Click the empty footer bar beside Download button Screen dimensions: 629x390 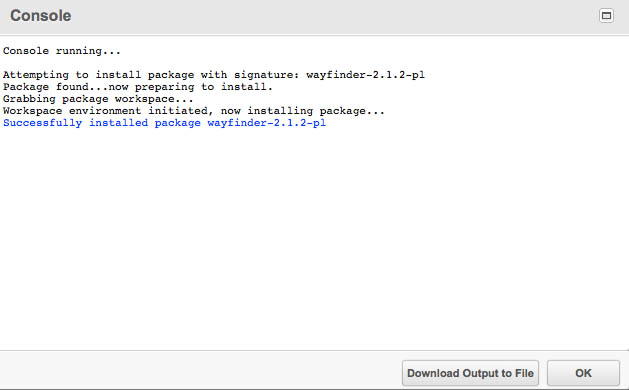pos(201,373)
